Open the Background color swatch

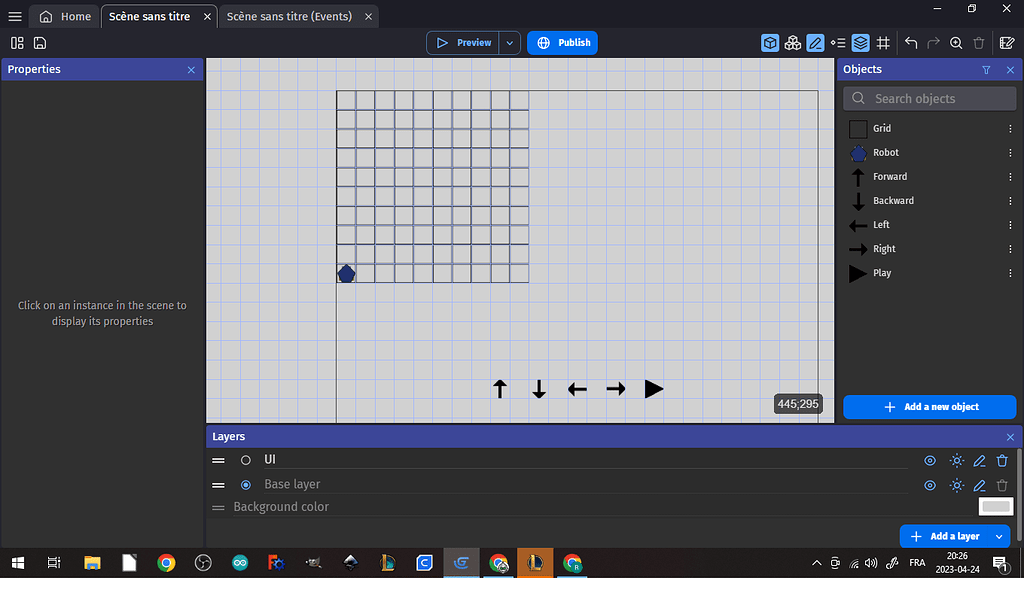click(x=996, y=506)
